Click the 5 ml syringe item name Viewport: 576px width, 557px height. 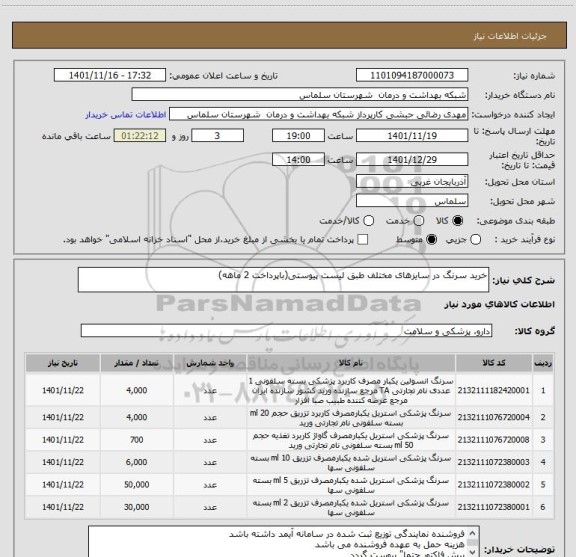(x=351, y=485)
